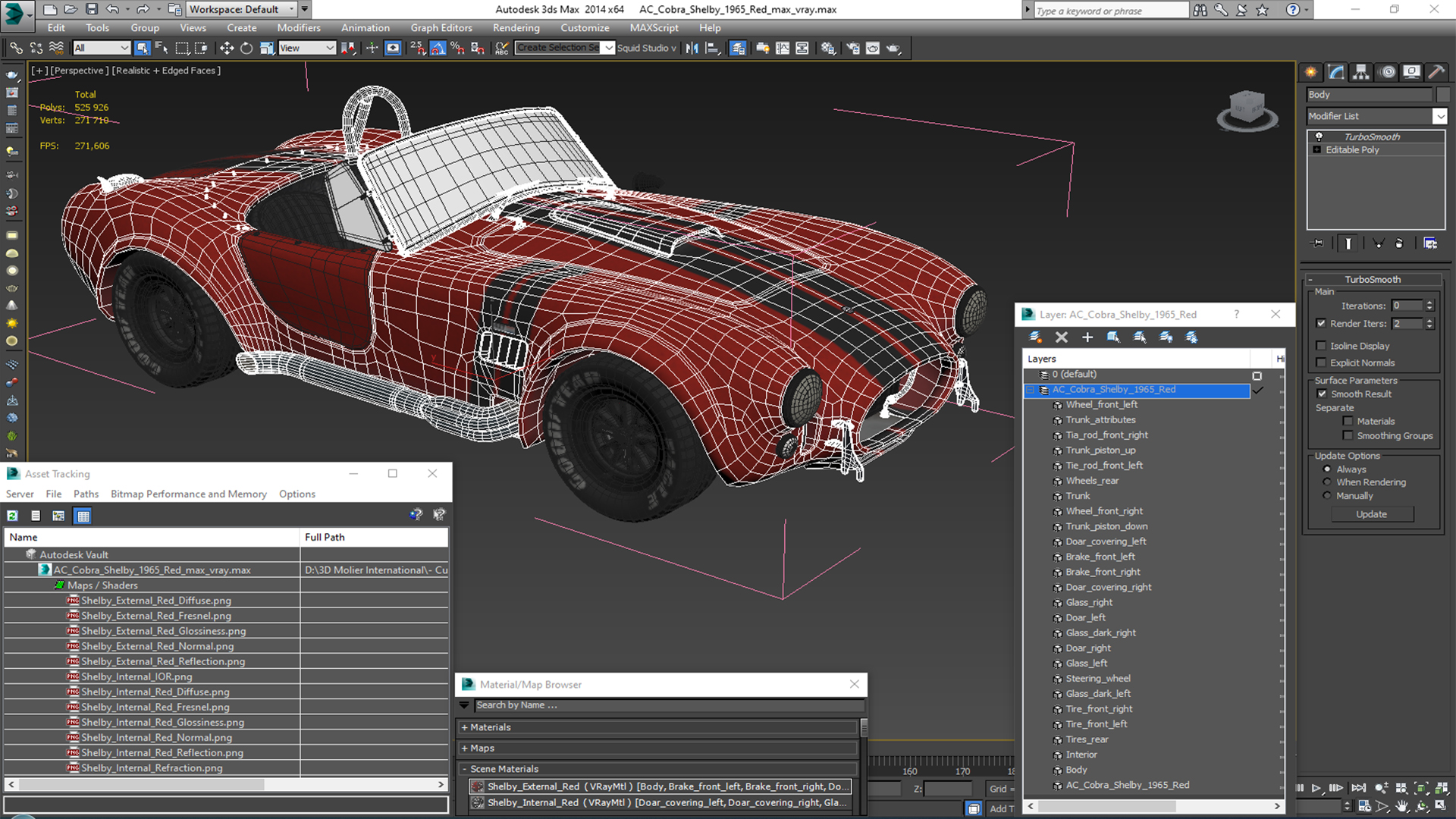Screen dimensions: 1456x819
Task: Open the Hierarchy command panel tab
Action: coord(1361,72)
